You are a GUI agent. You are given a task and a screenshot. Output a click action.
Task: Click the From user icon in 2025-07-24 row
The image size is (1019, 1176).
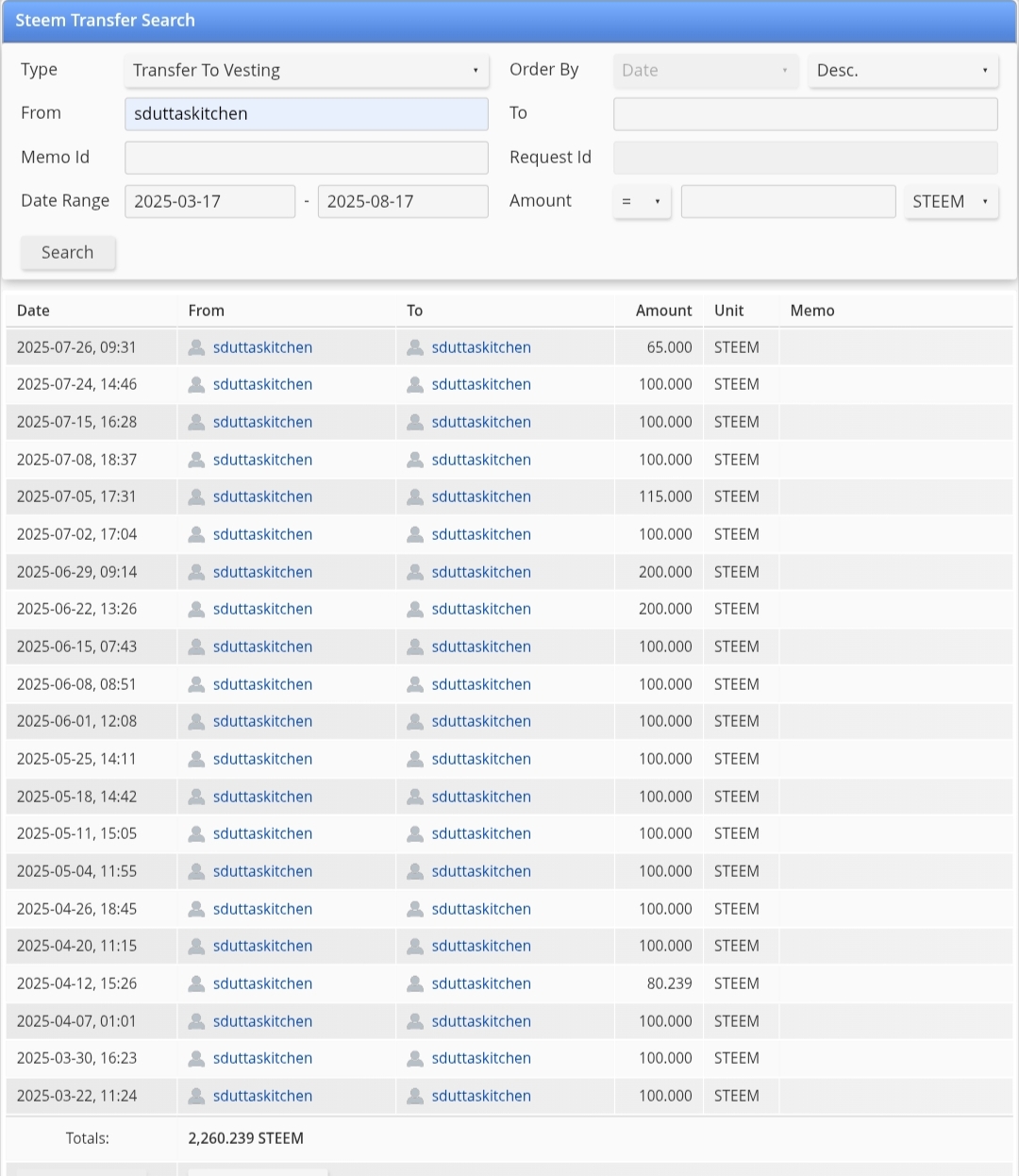click(x=196, y=384)
